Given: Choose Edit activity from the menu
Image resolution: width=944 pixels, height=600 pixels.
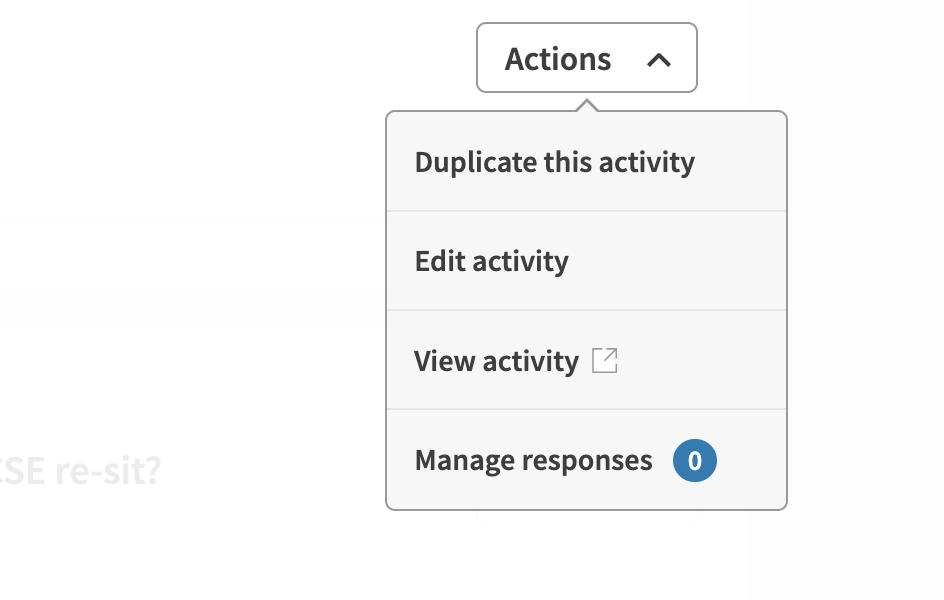Looking at the screenshot, I should tap(491, 261).
